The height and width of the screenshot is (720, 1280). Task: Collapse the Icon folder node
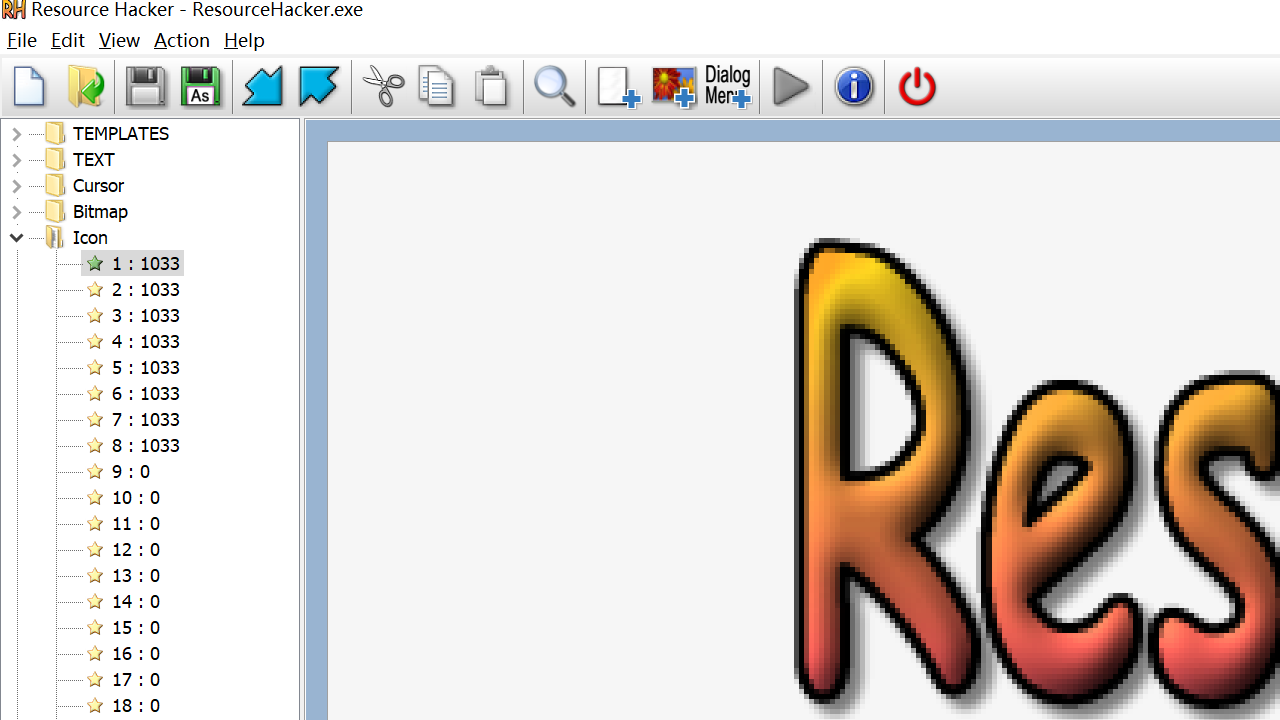[17, 238]
